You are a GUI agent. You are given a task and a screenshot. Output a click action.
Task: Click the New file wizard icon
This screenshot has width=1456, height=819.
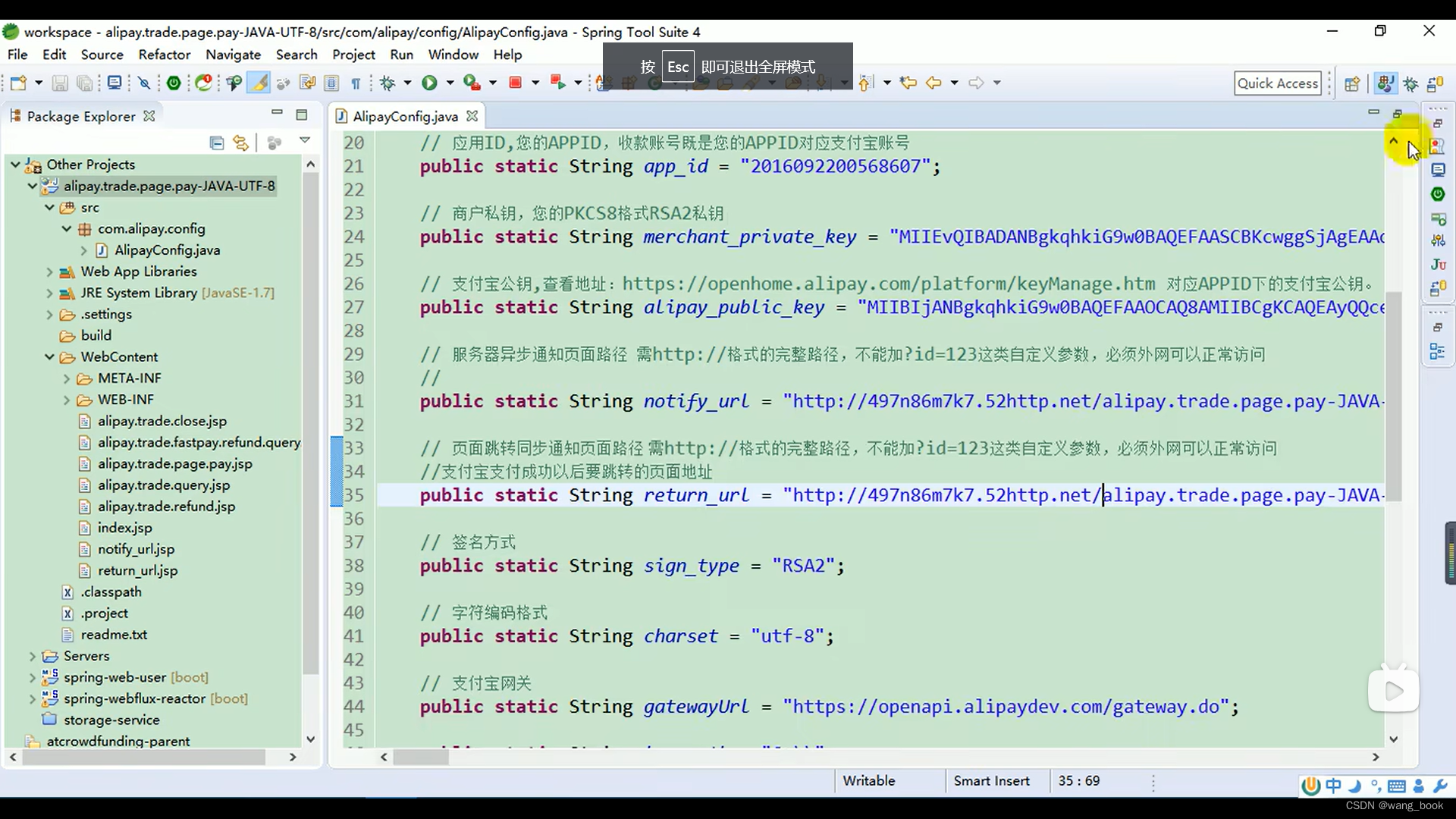(x=18, y=83)
